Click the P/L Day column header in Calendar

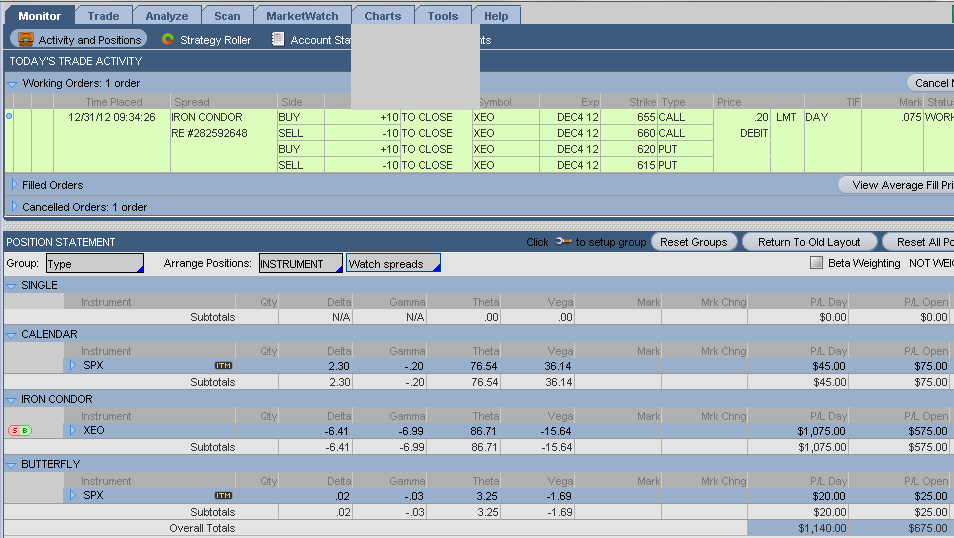[x=825, y=351]
